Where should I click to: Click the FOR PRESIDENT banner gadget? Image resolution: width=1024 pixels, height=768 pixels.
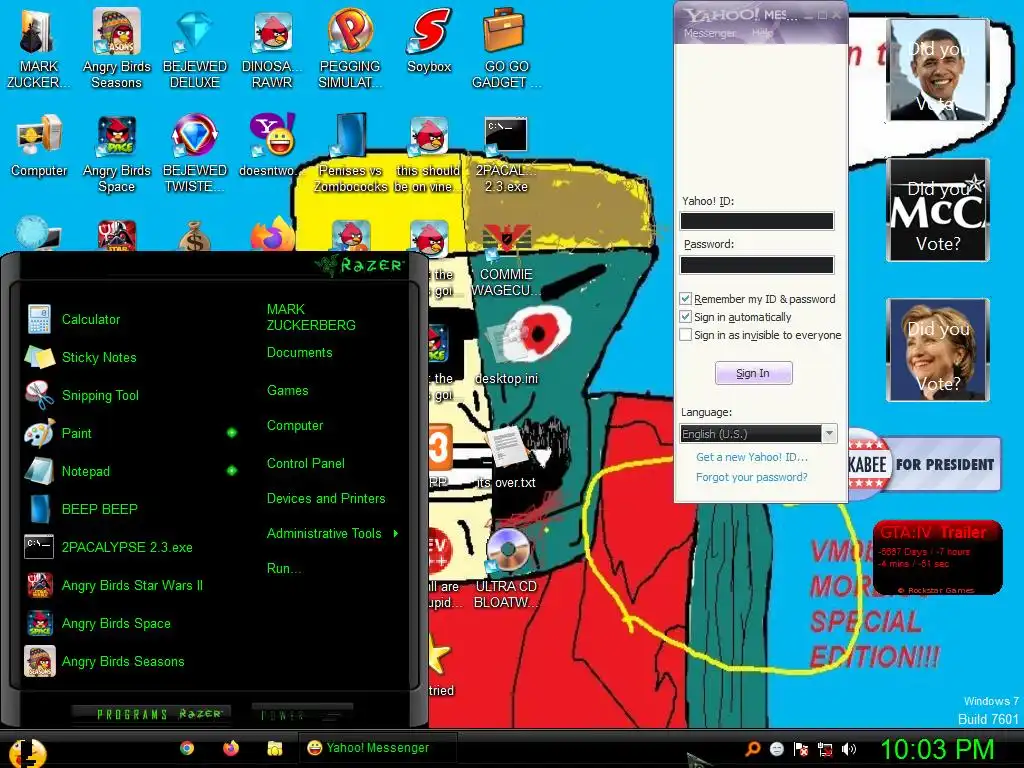click(x=924, y=464)
